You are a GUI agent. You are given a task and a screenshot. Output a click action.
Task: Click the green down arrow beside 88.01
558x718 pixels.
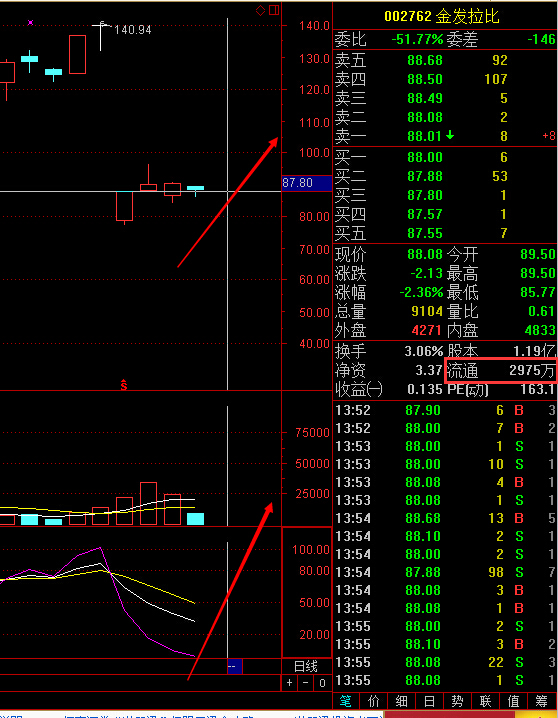click(x=450, y=136)
